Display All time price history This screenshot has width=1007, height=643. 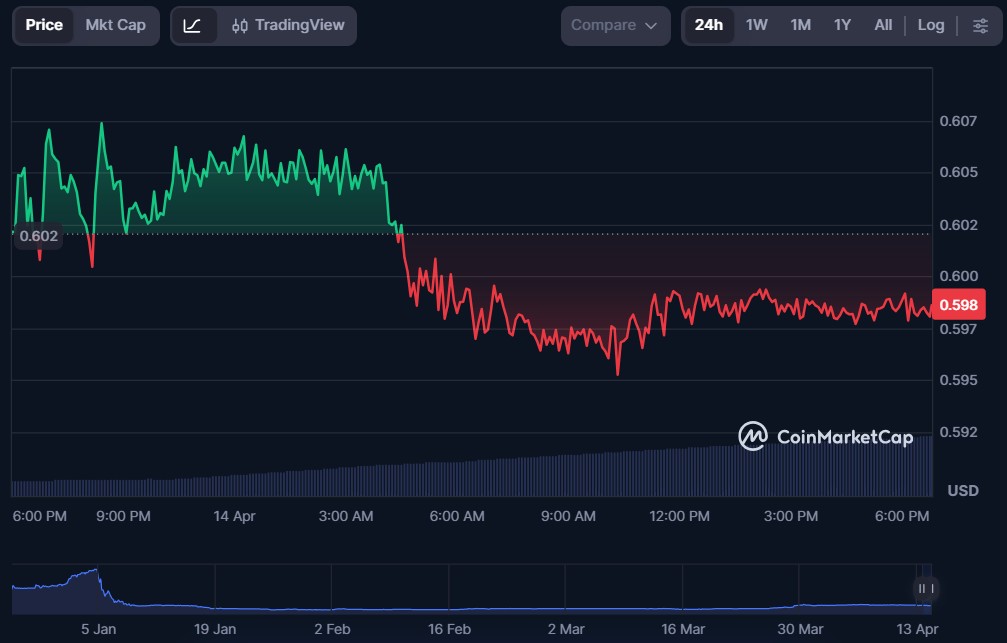[883, 25]
